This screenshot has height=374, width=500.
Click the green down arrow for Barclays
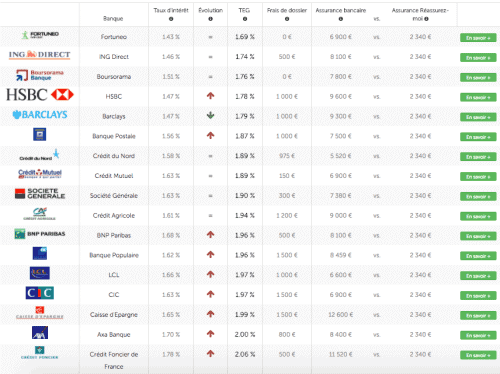[210, 116]
